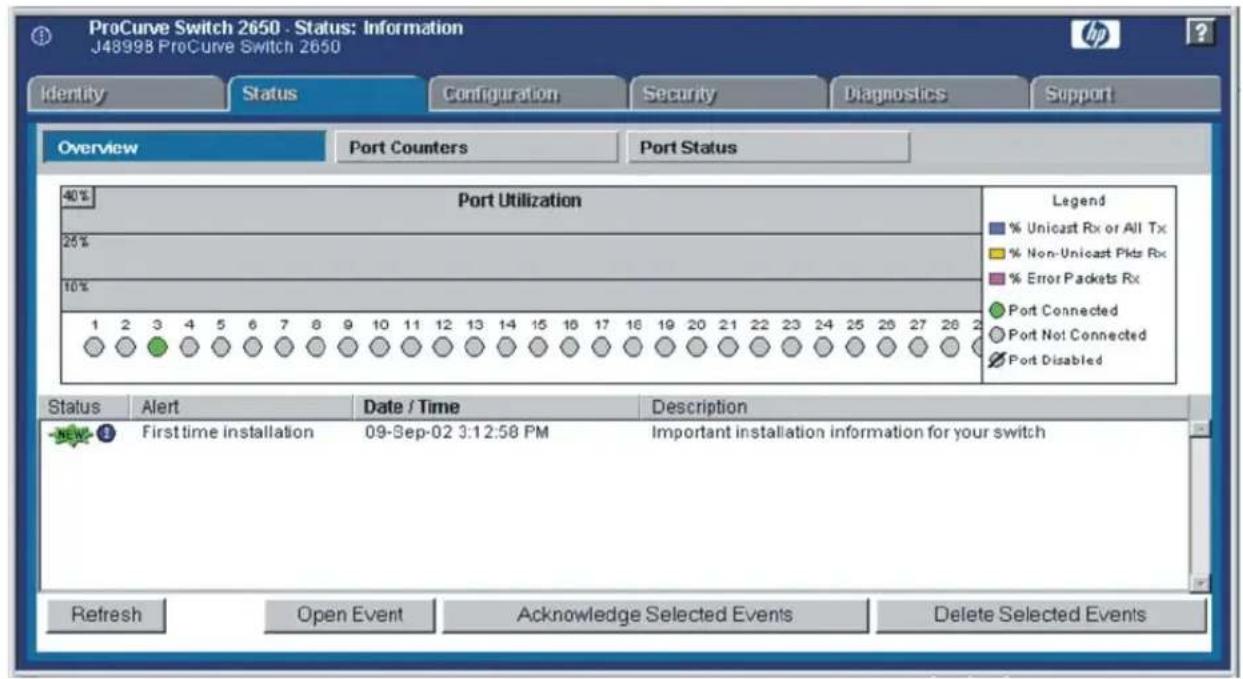
Task: Select port 2 indicator circle
Action: (126, 347)
